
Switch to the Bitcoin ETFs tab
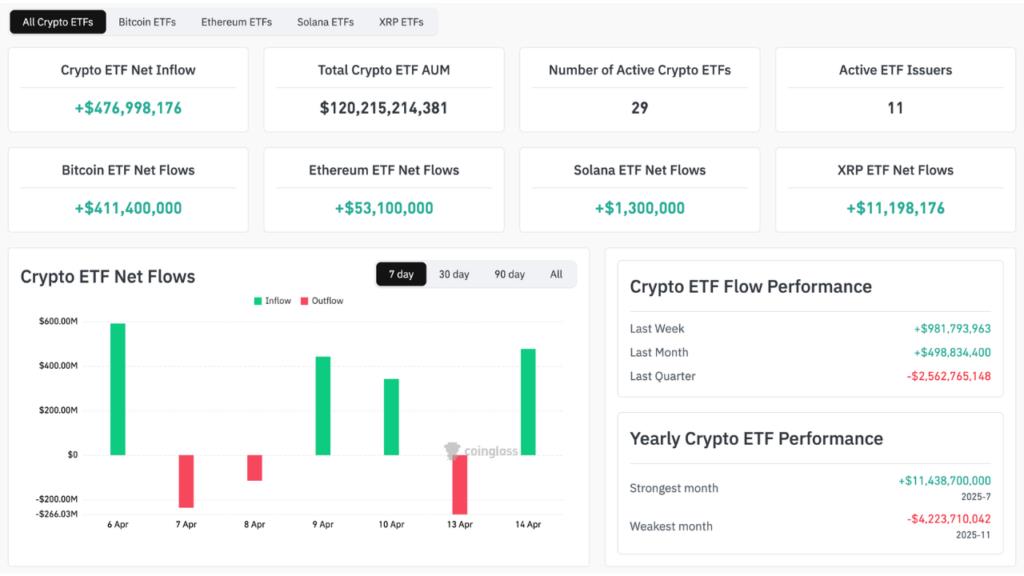pos(147,21)
